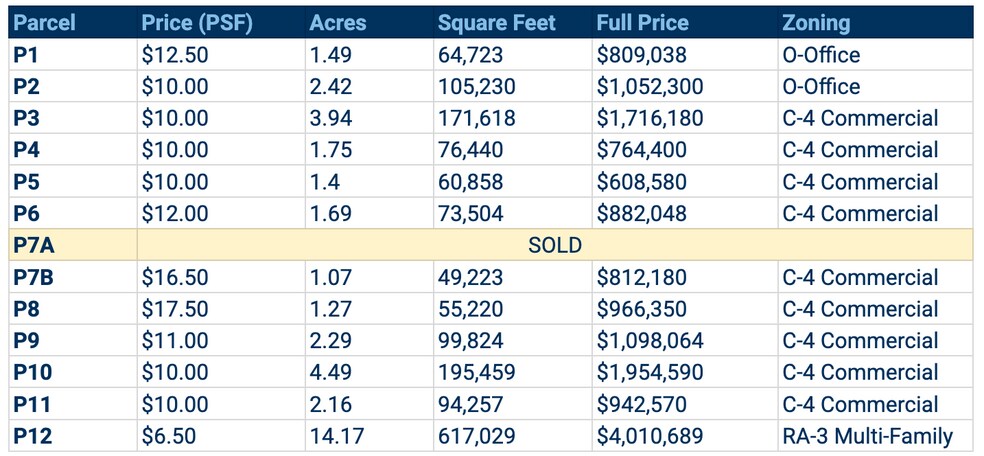Click the $12.00 price cell for P6
This screenshot has height=456, width=984.
(x=175, y=213)
